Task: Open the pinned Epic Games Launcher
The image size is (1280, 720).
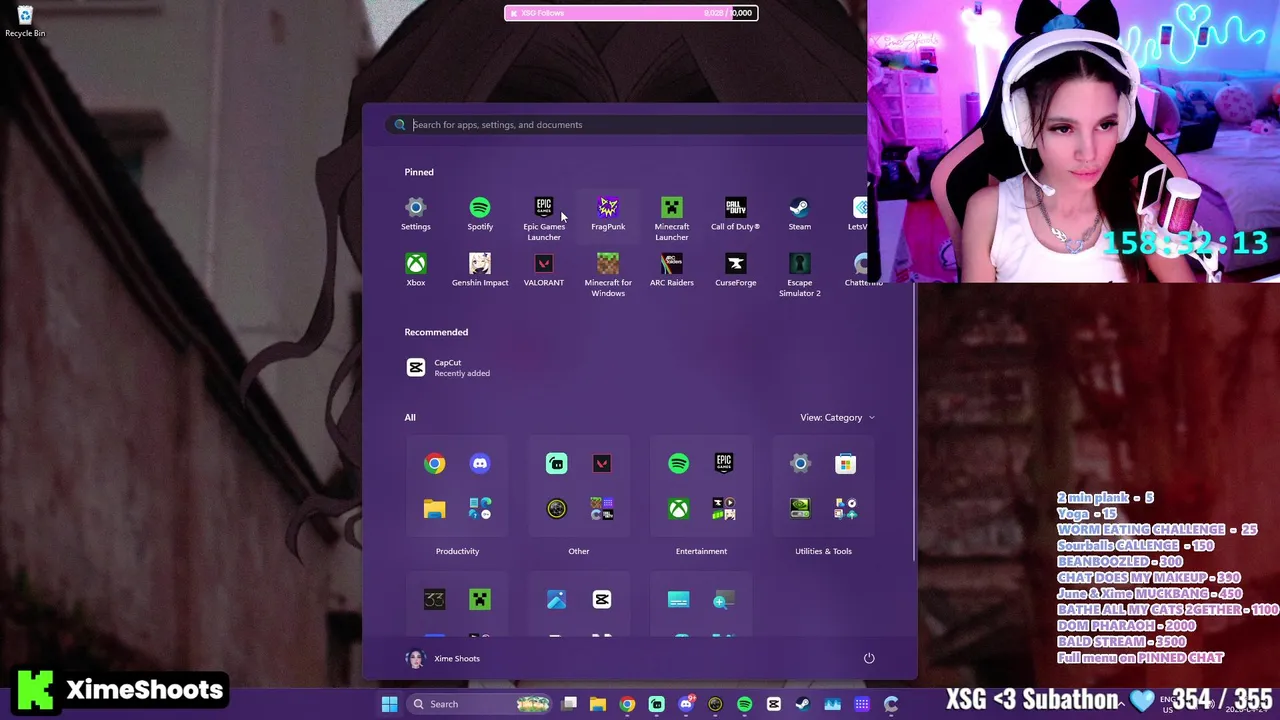Action: pyautogui.click(x=544, y=219)
